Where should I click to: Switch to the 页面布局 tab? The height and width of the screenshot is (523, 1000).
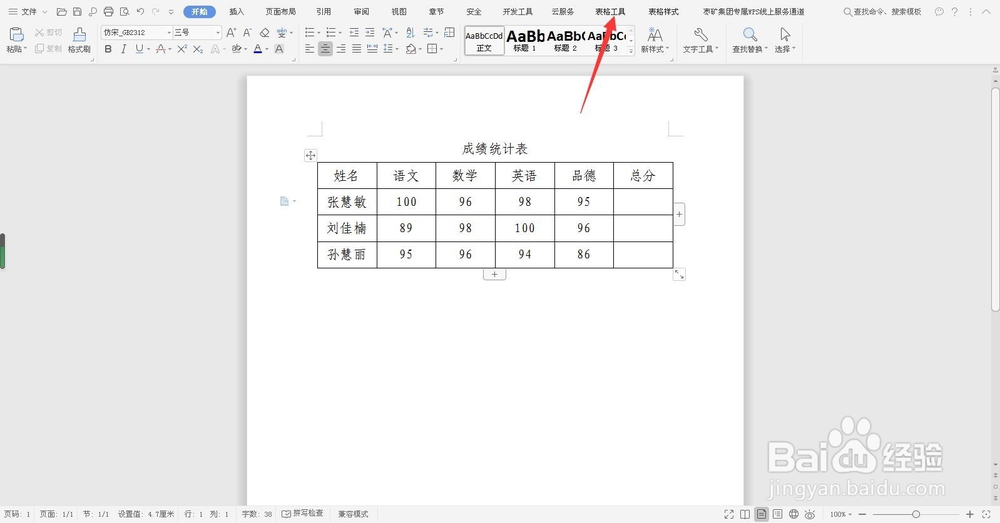tap(281, 11)
